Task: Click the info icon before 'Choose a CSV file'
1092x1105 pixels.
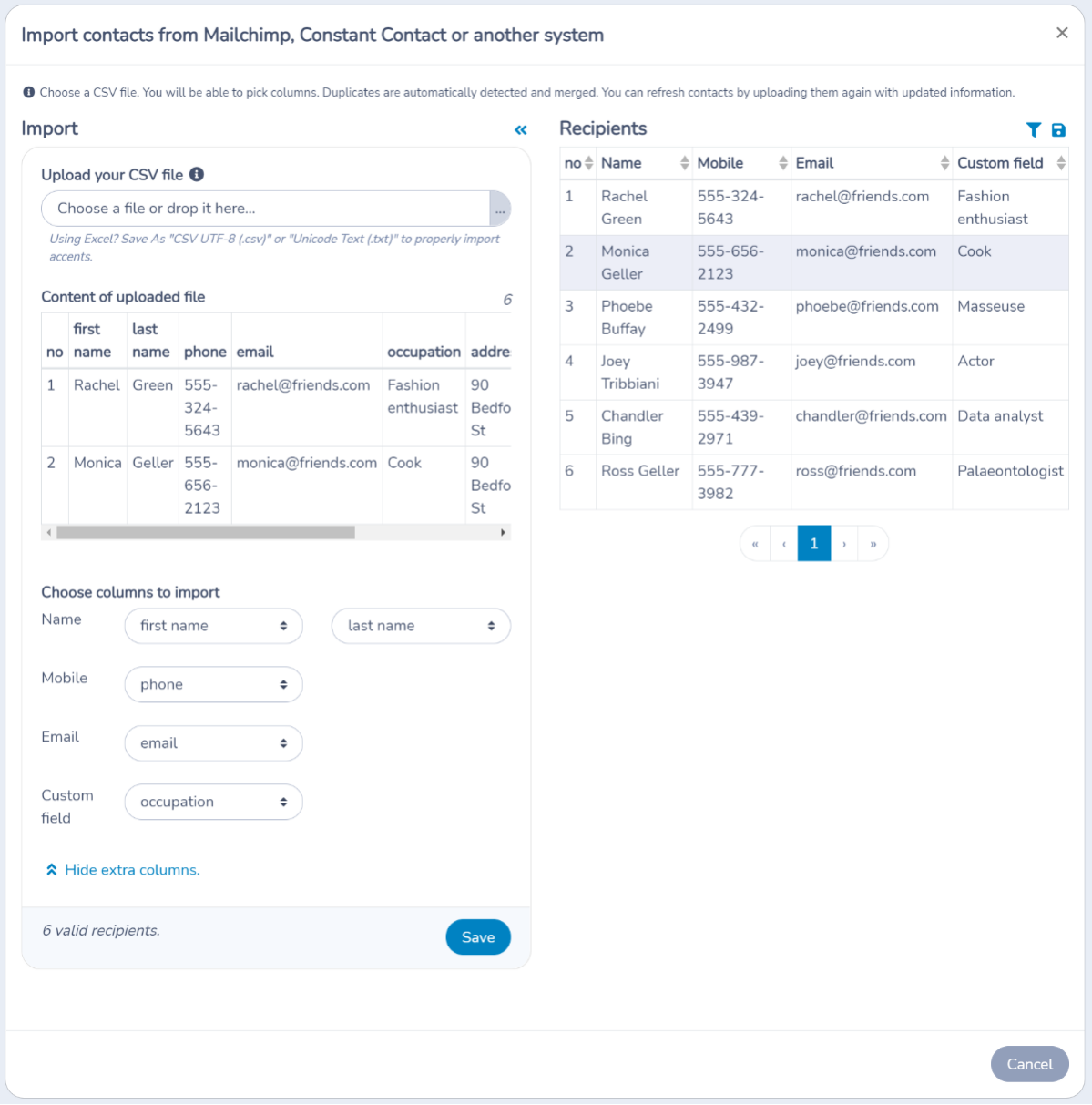Action: click(29, 92)
